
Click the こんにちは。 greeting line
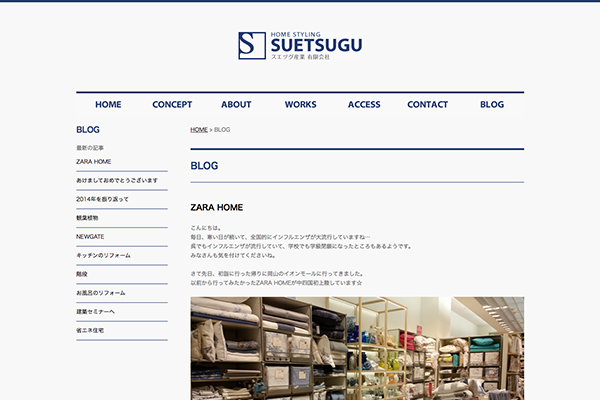(206, 228)
